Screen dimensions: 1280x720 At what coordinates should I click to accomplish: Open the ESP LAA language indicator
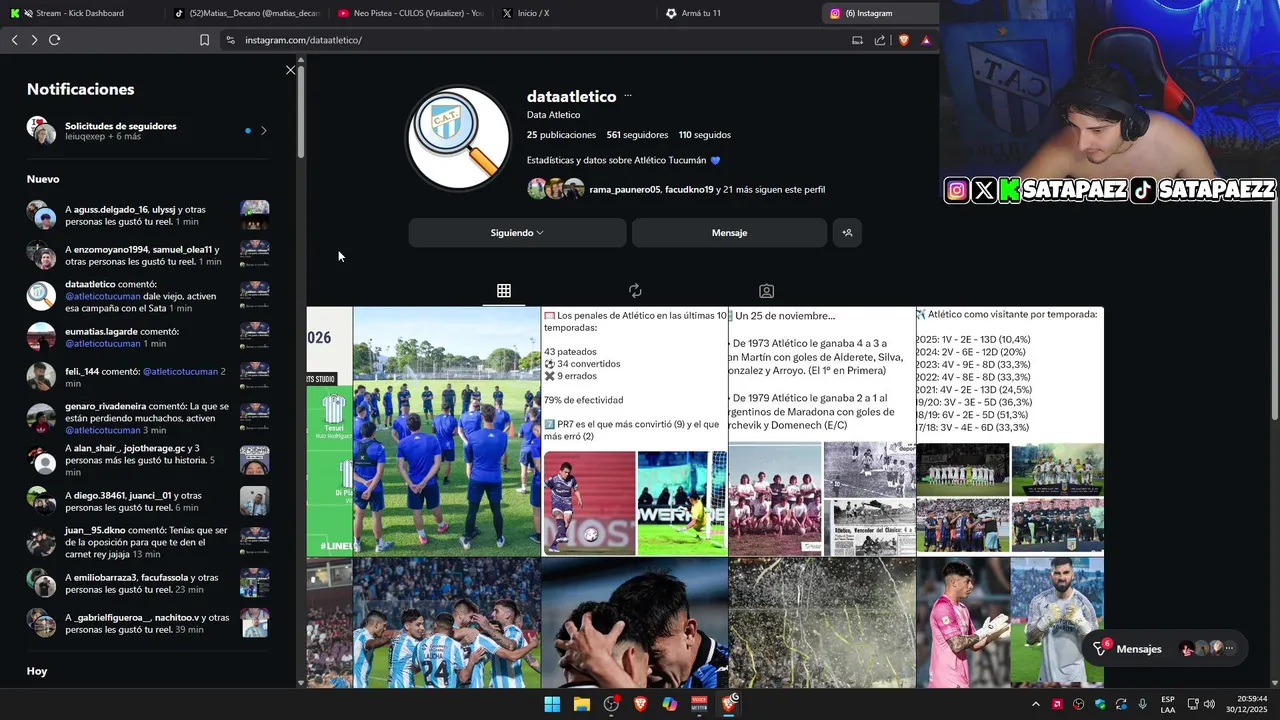pos(1168,704)
